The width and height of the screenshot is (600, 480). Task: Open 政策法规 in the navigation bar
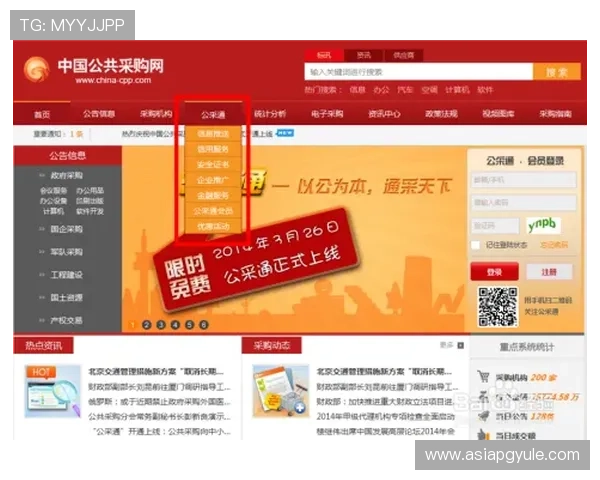(x=441, y=114)
